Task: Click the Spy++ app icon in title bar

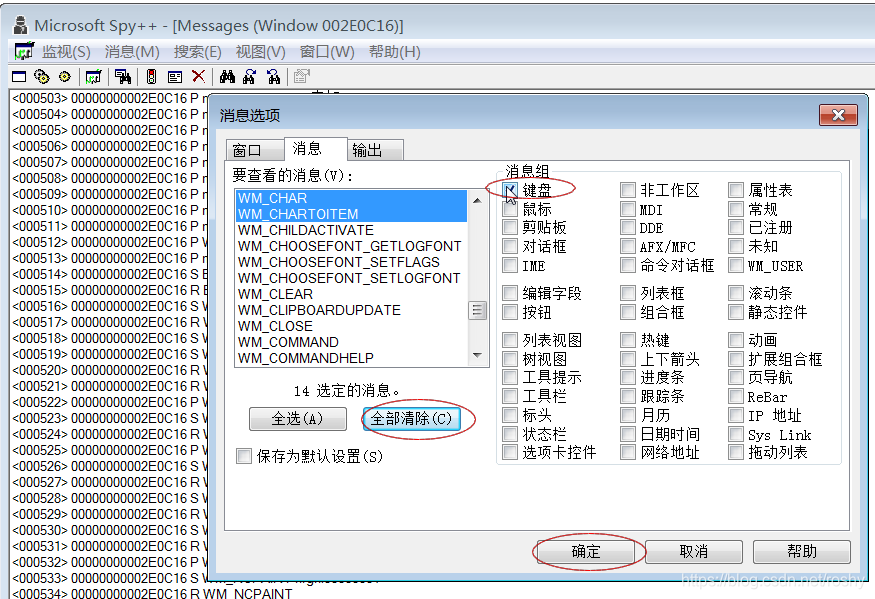Action: click(x=21, y=25)
